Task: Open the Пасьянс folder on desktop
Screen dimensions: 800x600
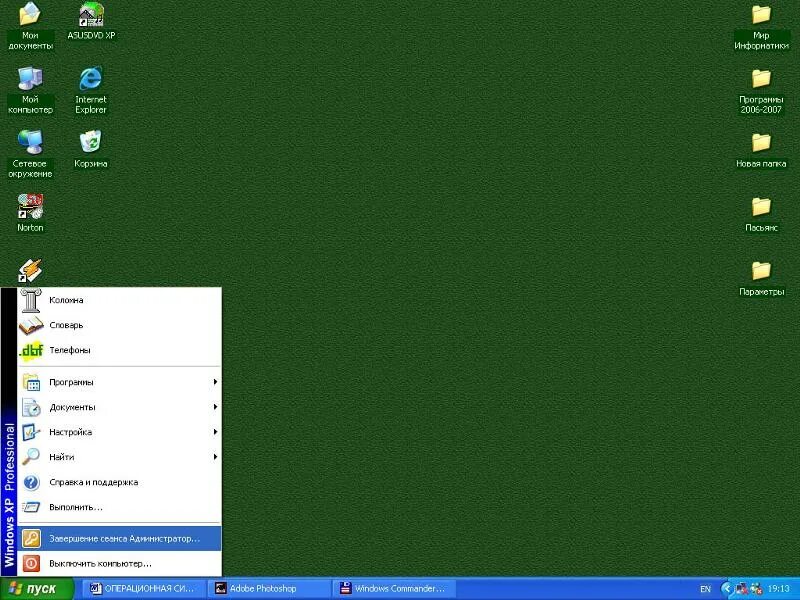Action: 761,213
